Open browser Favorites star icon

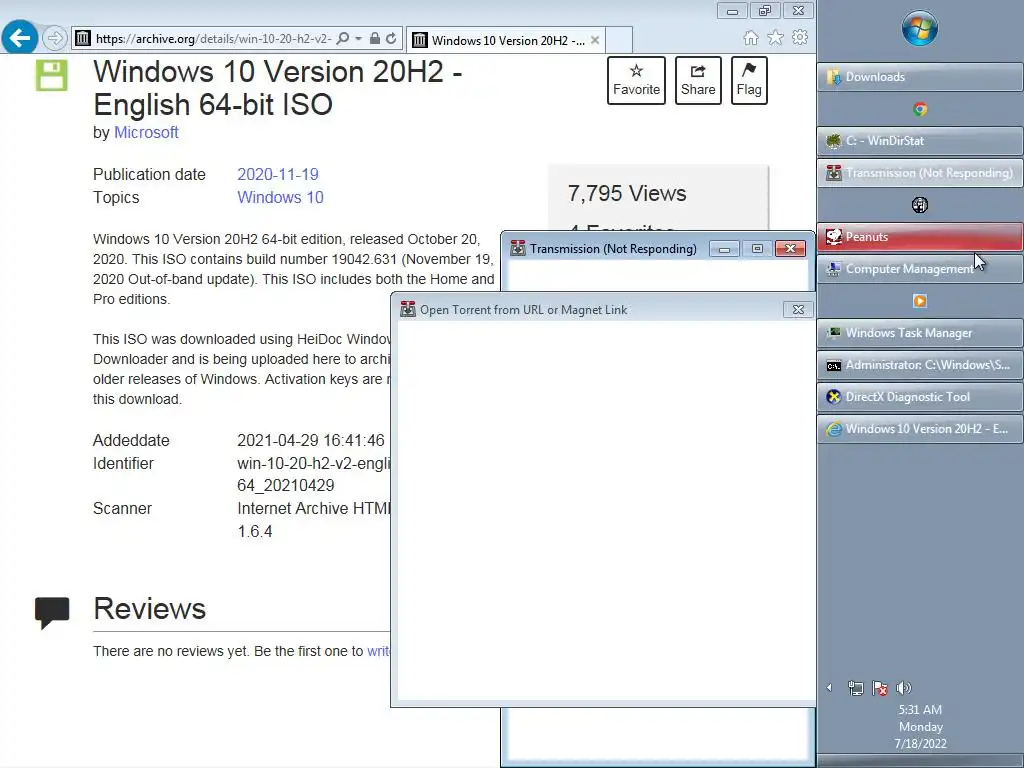pos(775,38)
